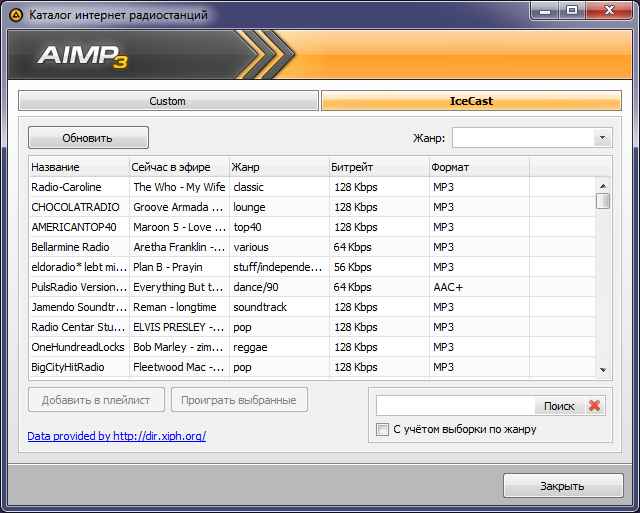Screen dimensions: 640x513
Task: Click the scroll down arrow of station list
Action: coord(603,370)
